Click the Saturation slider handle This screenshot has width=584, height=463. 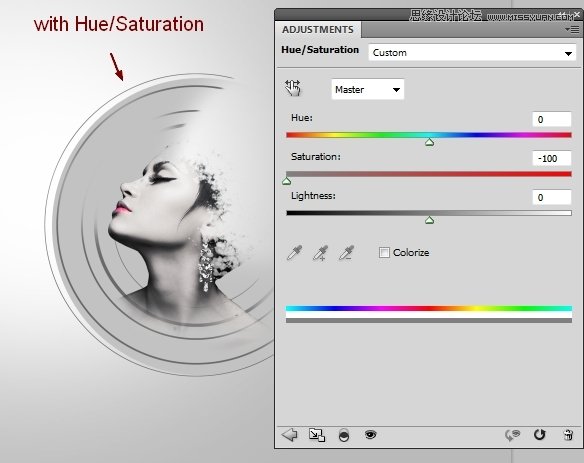pyautogui.click(x=286, y=181)
